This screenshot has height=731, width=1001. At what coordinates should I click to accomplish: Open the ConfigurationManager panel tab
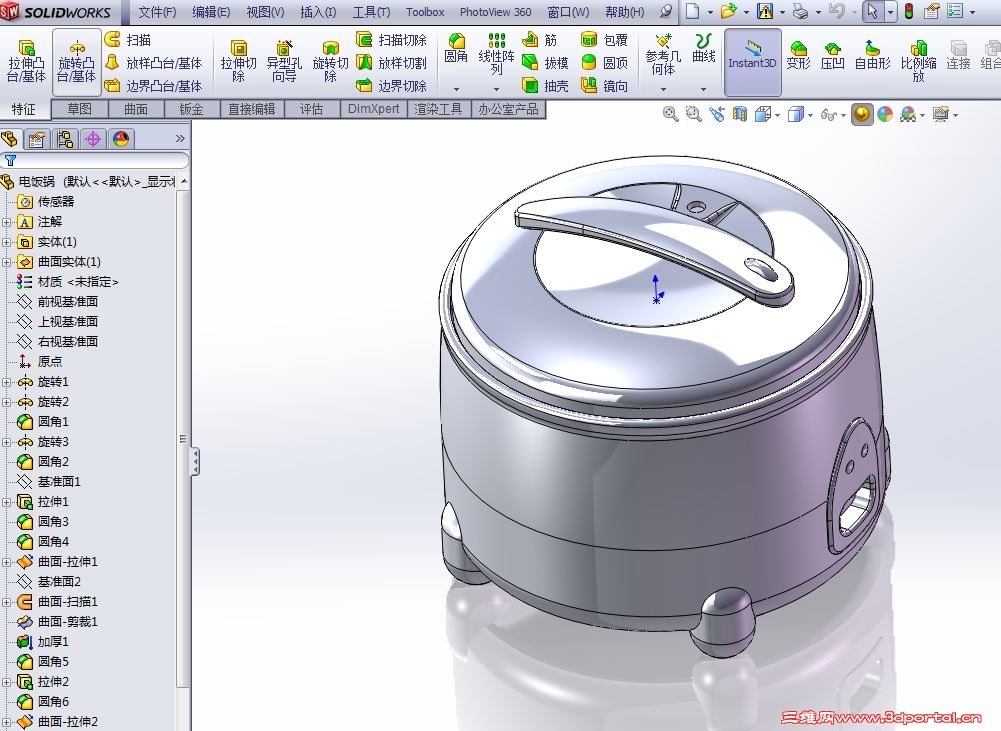point(65,139)
